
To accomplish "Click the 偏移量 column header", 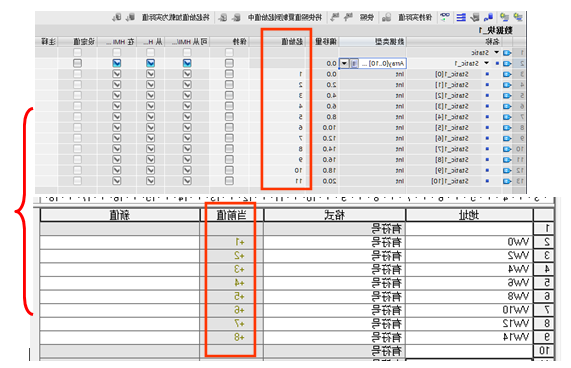I will (325, 42).
